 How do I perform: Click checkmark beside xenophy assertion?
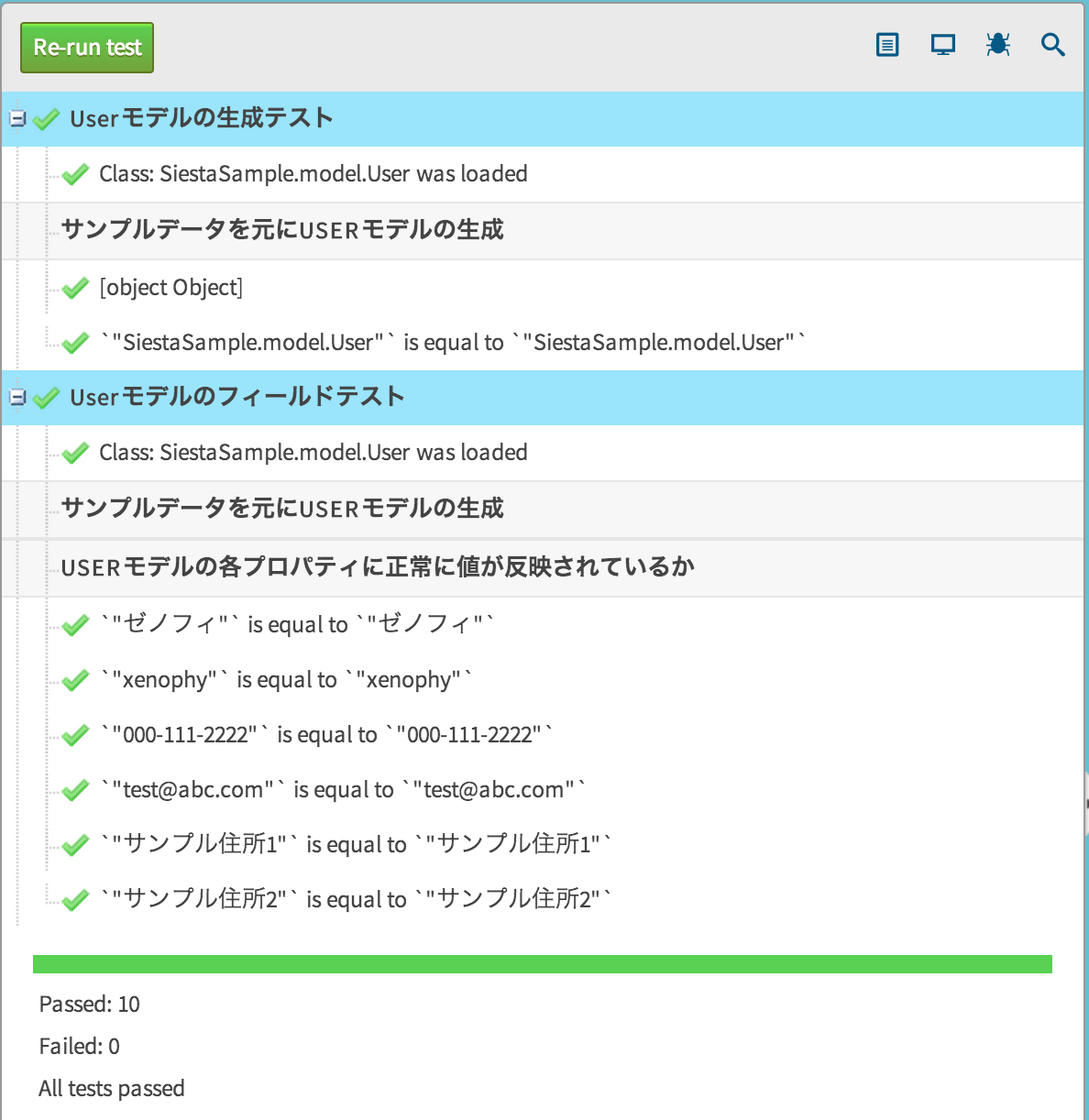[75, 680]
